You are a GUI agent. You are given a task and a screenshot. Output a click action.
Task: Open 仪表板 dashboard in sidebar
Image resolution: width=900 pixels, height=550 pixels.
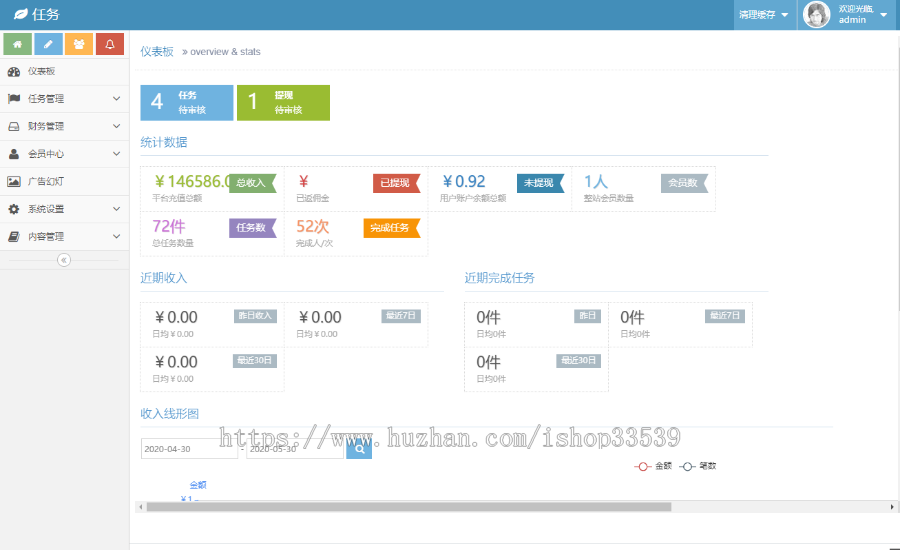pos(64,71)
